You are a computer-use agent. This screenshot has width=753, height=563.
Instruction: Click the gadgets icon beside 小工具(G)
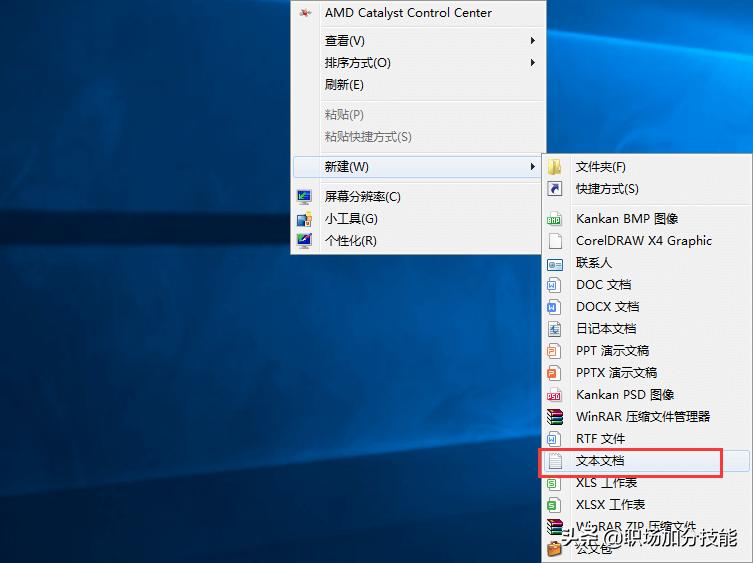tap(304, 219)
